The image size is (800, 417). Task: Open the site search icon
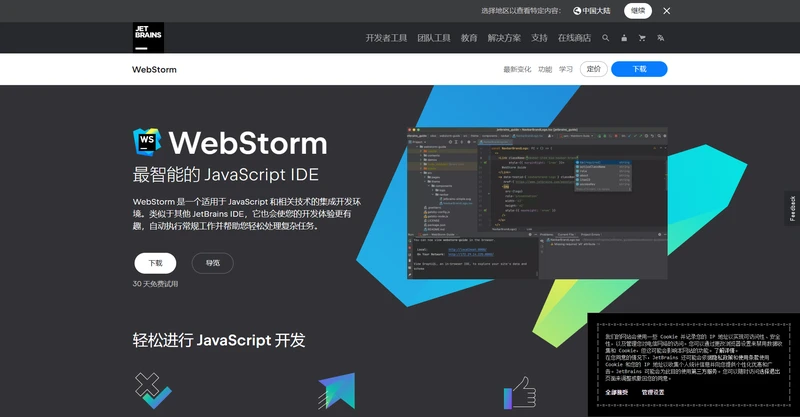point(606,38)
